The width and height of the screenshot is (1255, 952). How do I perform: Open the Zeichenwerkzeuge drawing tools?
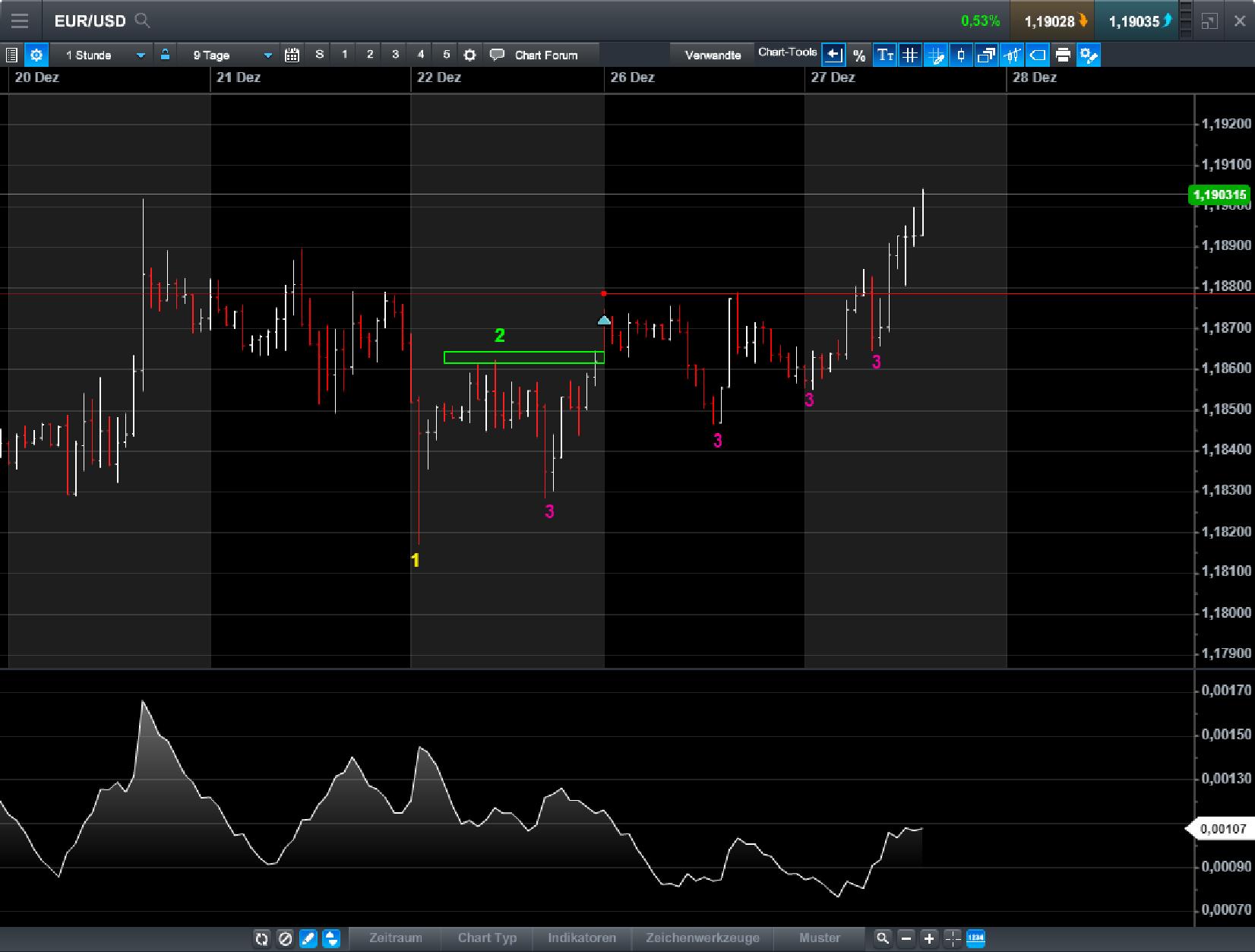(703, 938)
